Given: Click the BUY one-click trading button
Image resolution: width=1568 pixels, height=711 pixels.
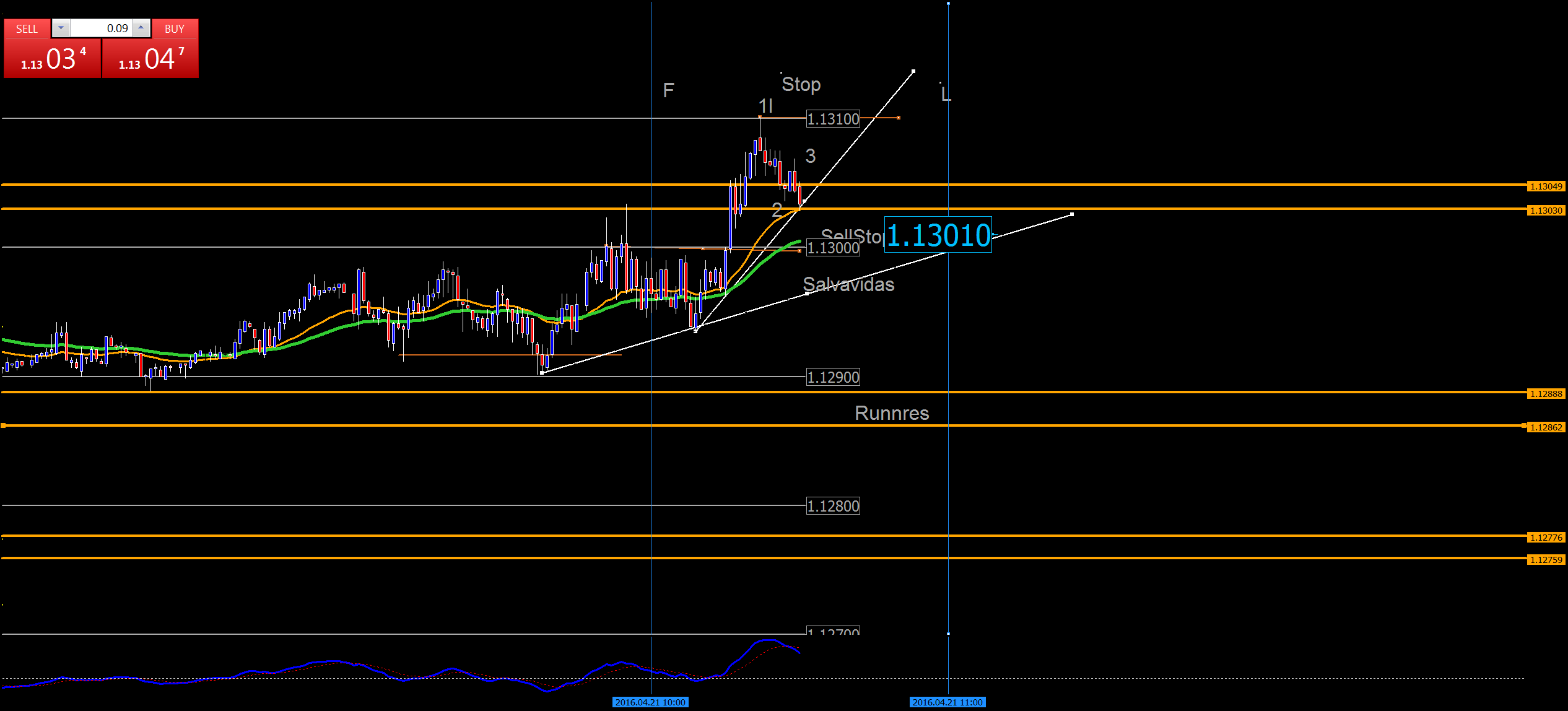Looking at the screenshot, I should coord(175,28).
